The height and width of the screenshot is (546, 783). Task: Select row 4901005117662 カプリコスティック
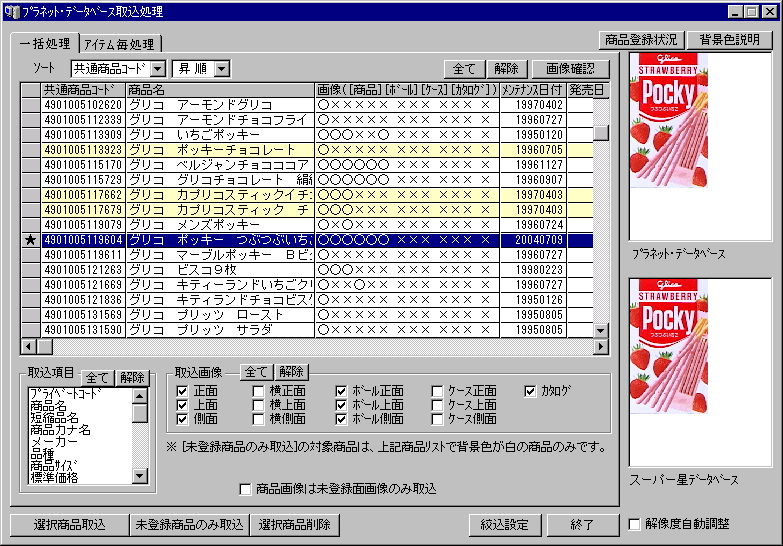[307, 195]
